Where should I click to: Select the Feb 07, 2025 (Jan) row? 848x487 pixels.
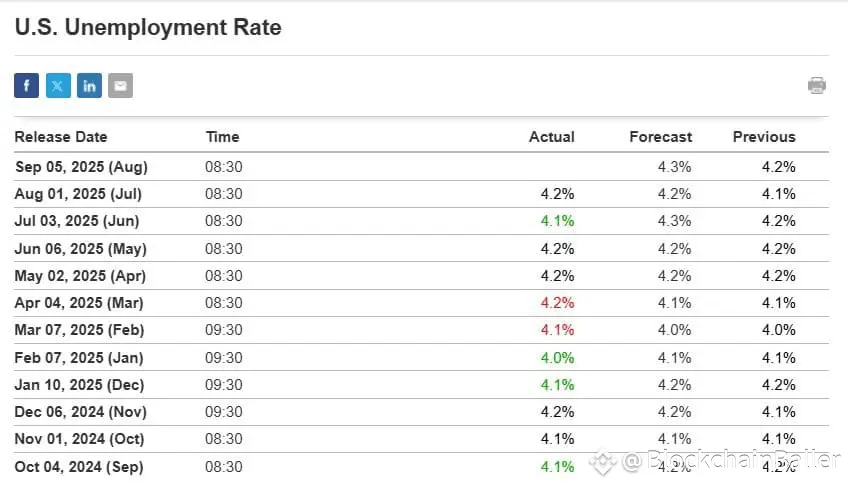point(421,358)
